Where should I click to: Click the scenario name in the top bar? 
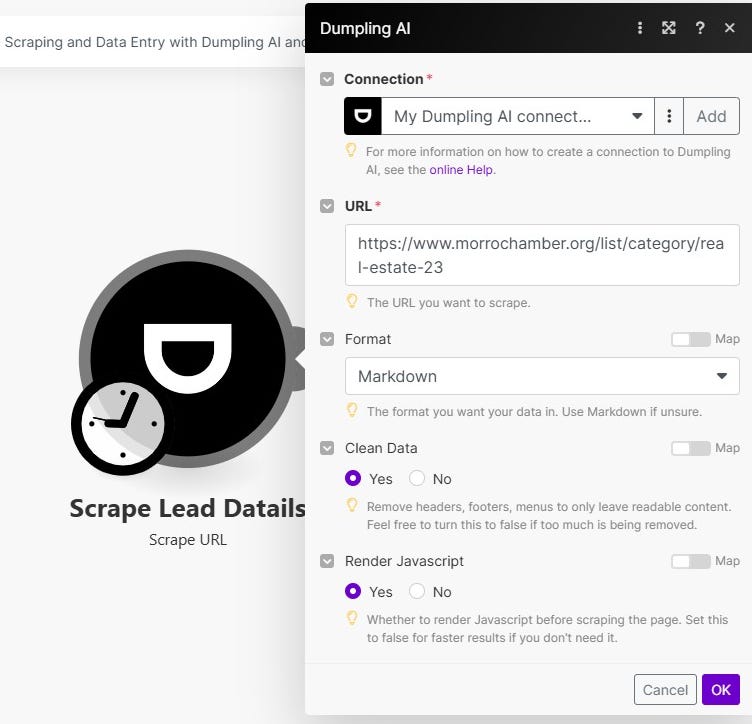(153, 42)
